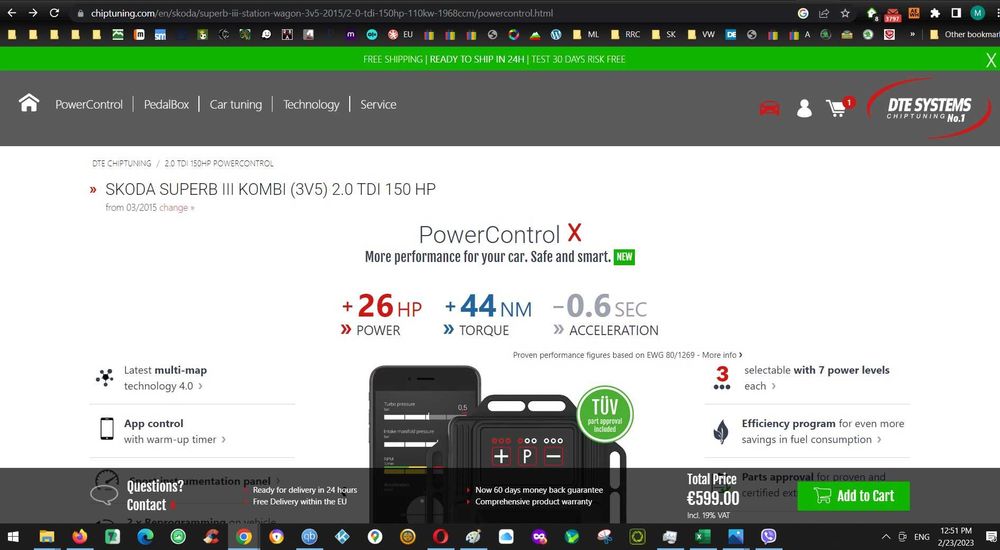
Task: Click the 2.0 TDI 150HP POWERCONTROL breadcrumb
Action: (x=219, y=163)
